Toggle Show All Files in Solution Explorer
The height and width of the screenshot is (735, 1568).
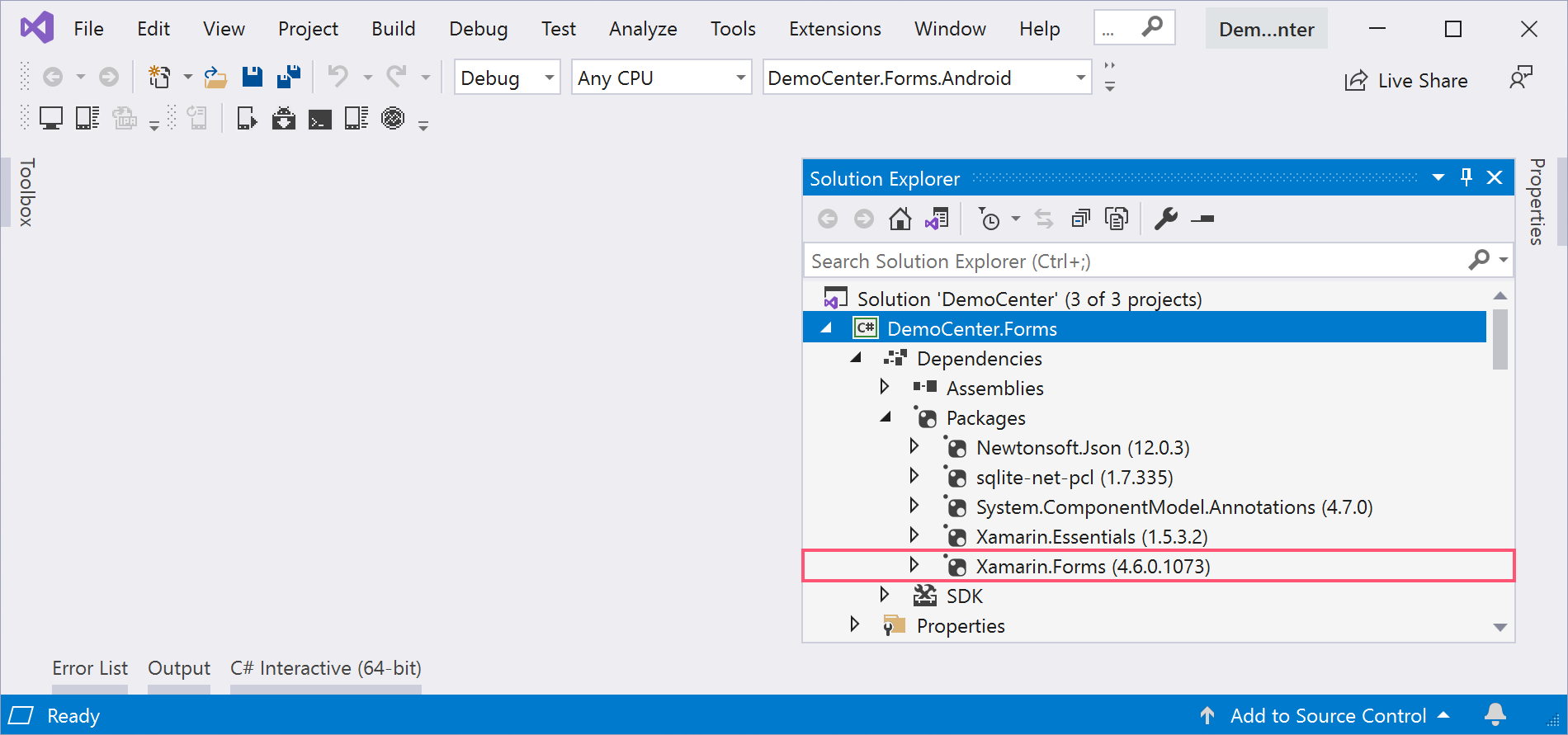coord(1117,219)
